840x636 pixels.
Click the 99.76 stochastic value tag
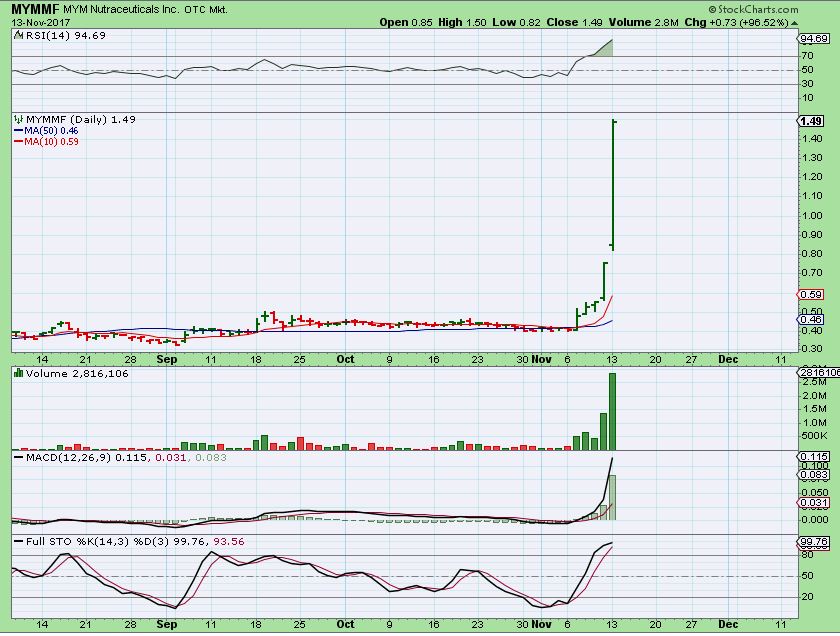[811, 543]
